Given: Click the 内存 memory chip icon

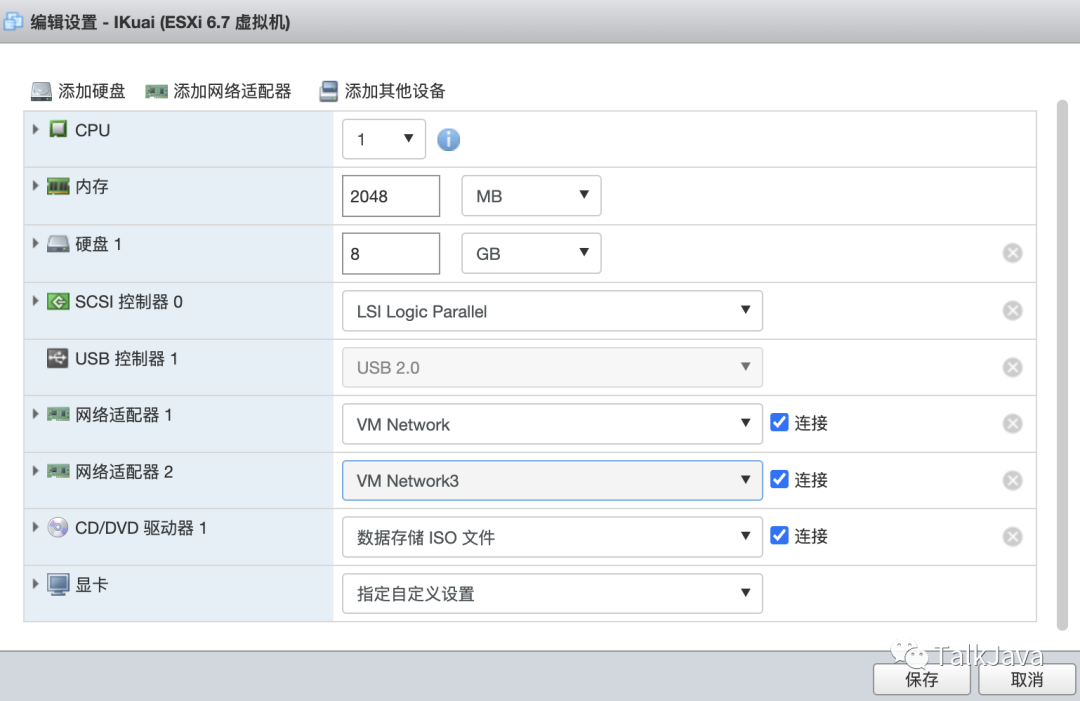Looking at the screenshot, I should 58,186.
